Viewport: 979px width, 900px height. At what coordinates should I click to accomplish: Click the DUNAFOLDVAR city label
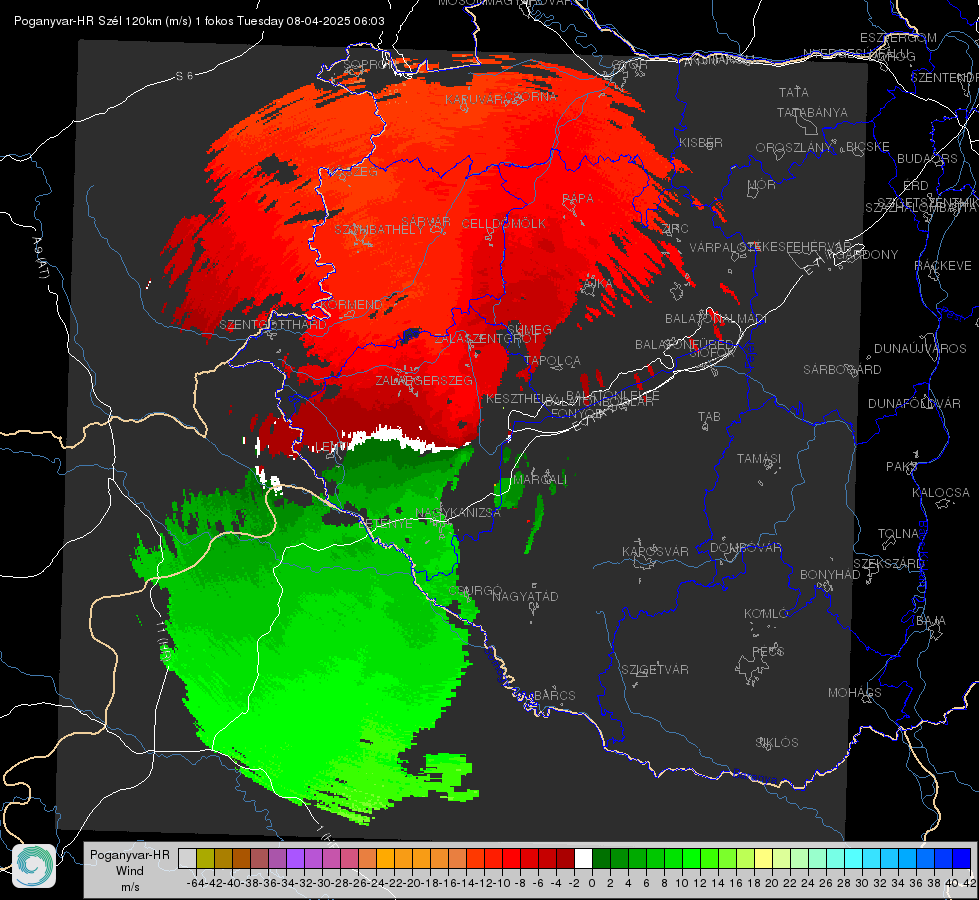[x=914, y=403]
